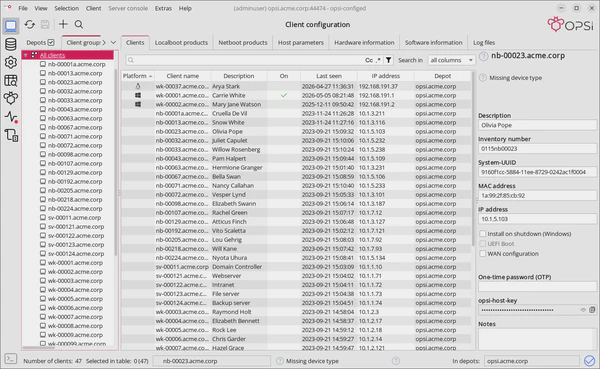The width and height of the screenshot is (600, 369).
Task: Copy opsi-host-key with the copy icon
Action: point(592,310)
